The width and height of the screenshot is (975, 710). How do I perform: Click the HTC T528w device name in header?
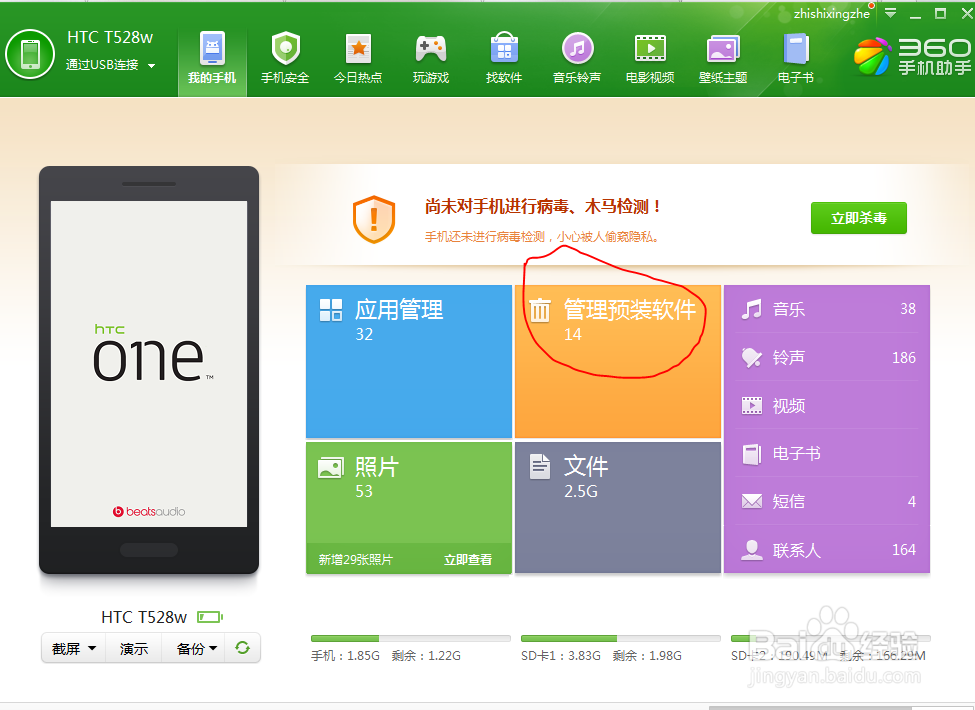click(x=110, y=37)
